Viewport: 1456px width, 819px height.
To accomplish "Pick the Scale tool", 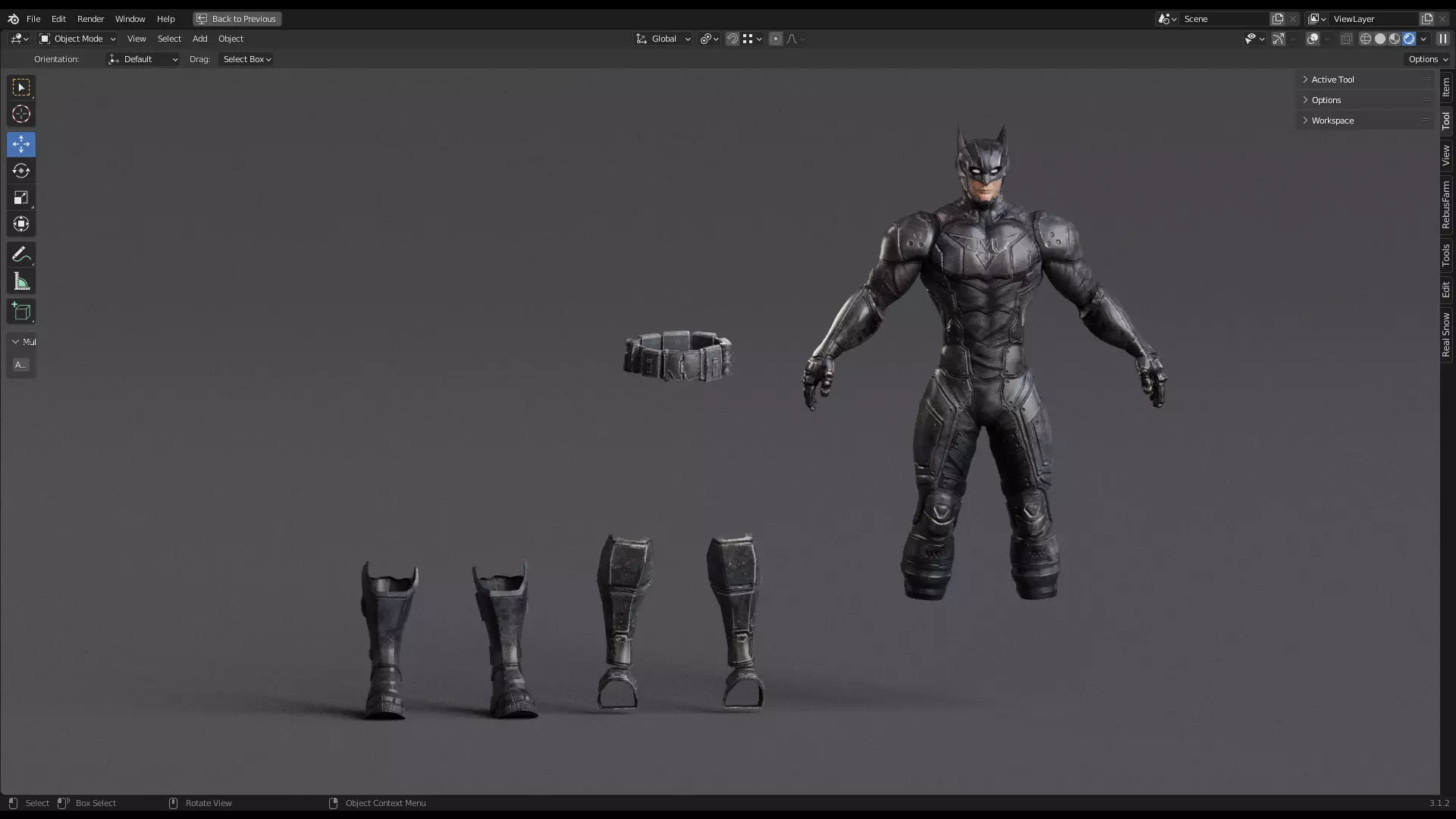I will (21, 197).
